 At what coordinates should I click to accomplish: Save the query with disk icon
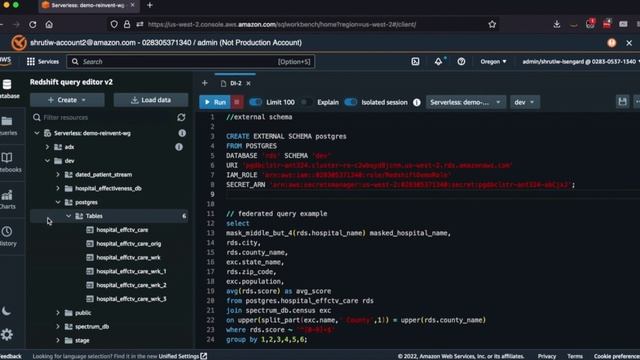pos(622,102)
